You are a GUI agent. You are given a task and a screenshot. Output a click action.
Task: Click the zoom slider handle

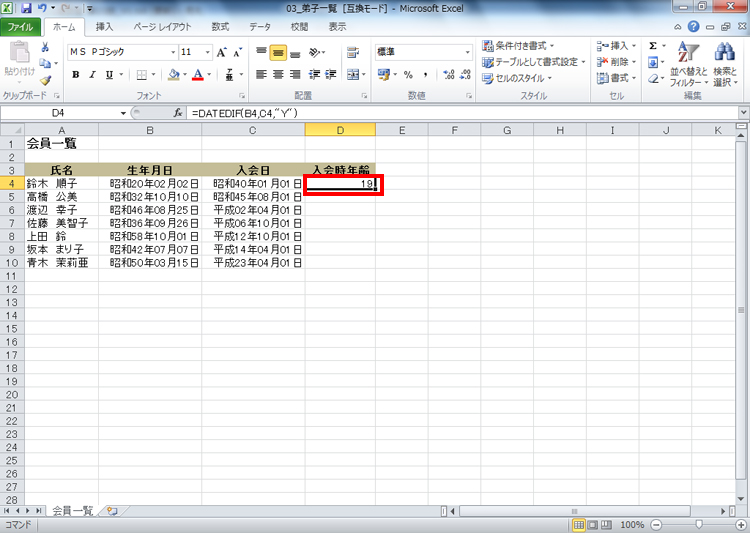[x=699, y=525]
